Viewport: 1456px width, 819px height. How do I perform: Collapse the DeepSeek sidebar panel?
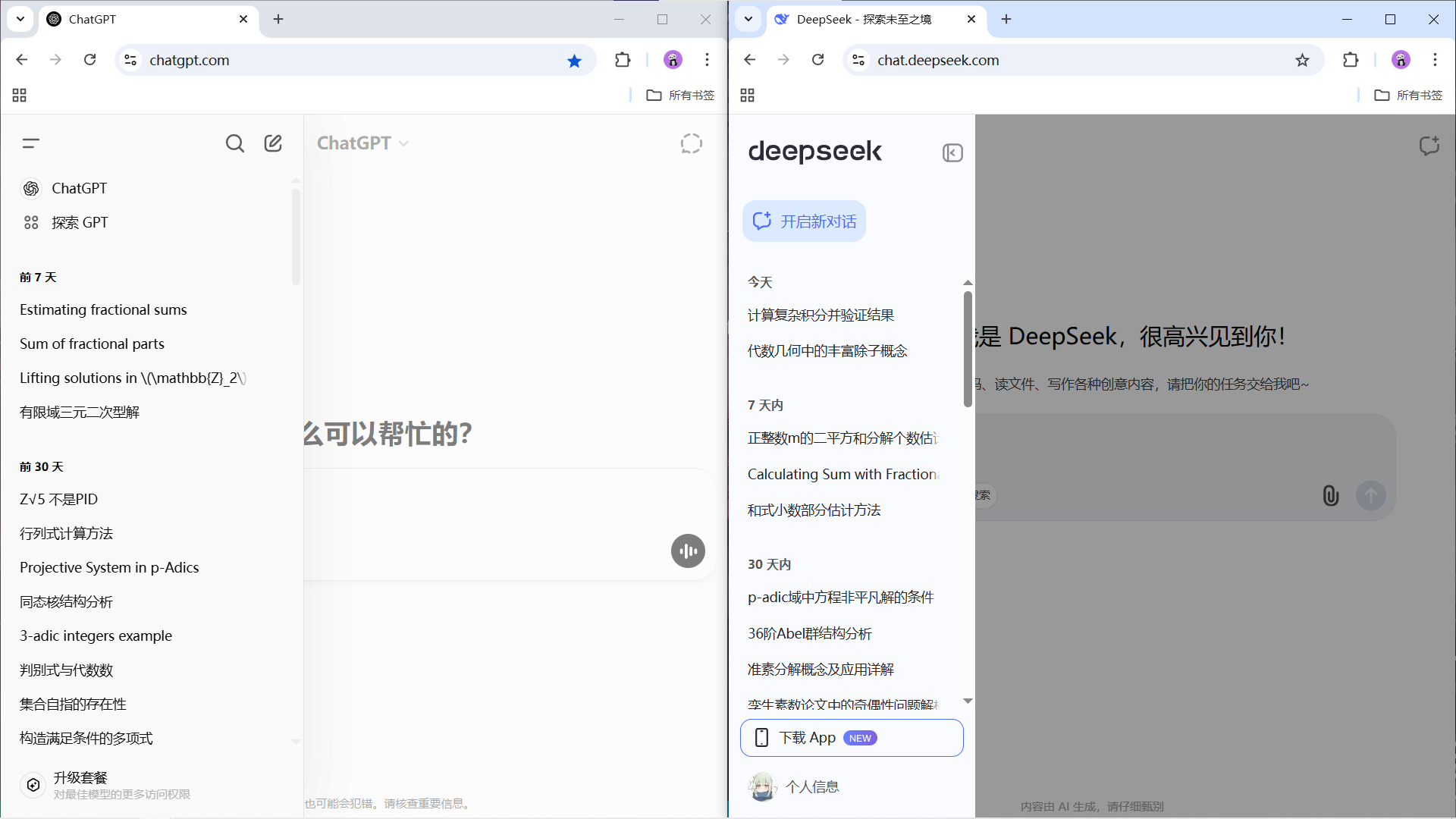tap(952, 153)
